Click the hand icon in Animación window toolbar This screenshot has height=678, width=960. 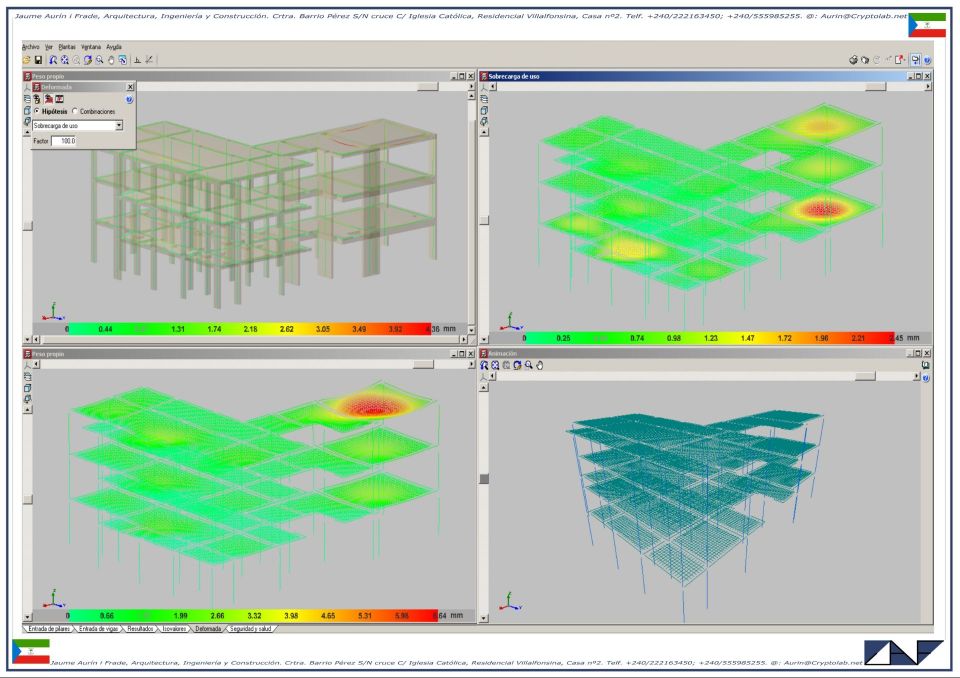538,365
